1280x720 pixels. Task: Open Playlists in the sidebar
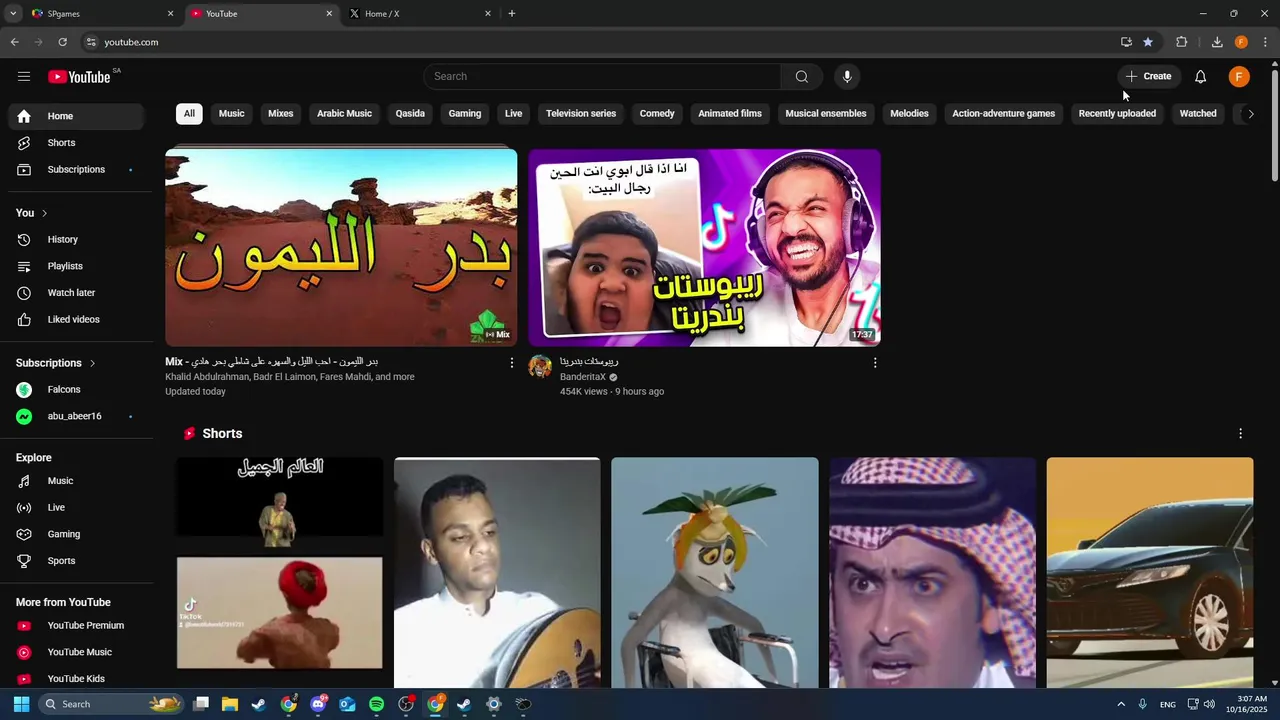tap(76, 266)
